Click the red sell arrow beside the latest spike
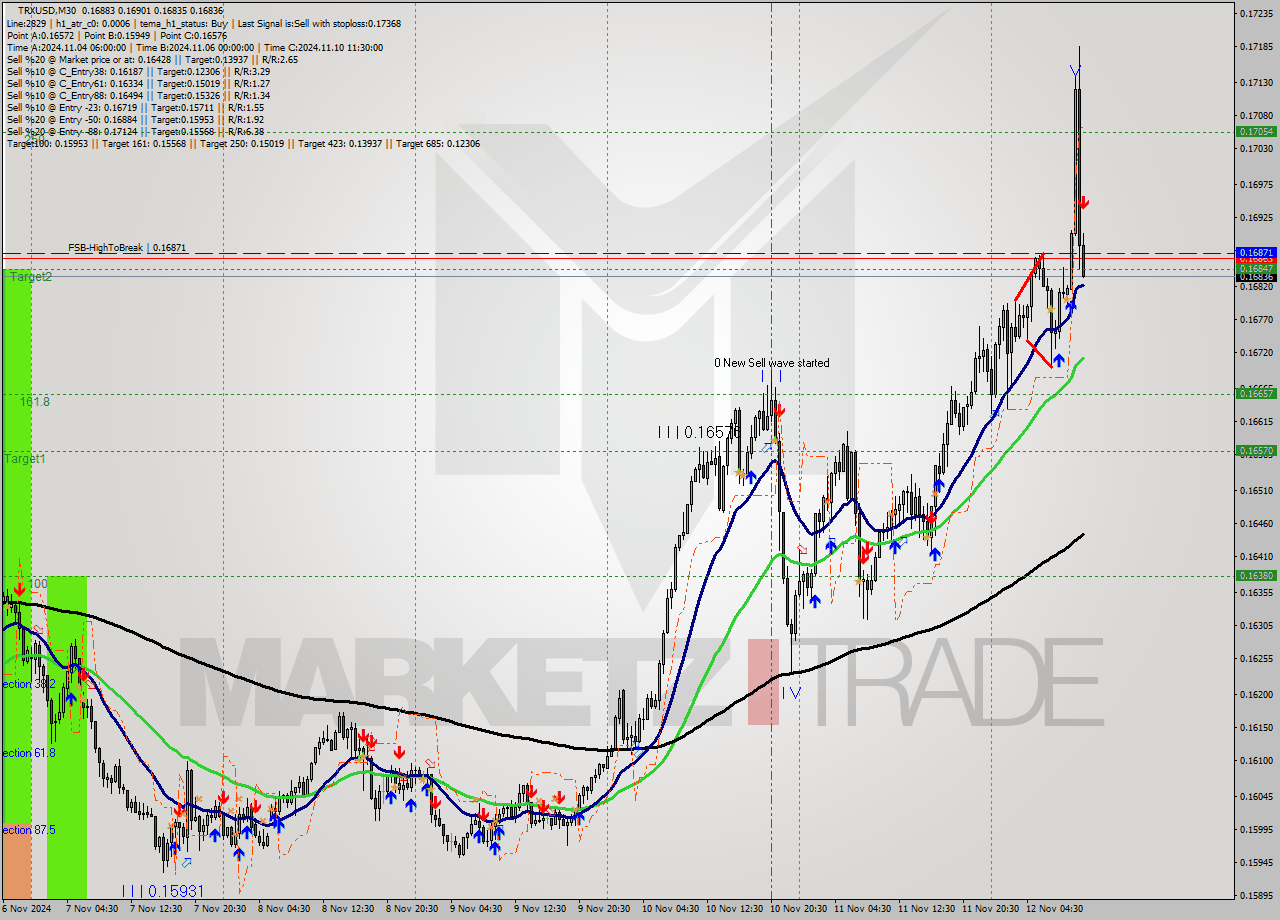 [x=1083, y=203]
